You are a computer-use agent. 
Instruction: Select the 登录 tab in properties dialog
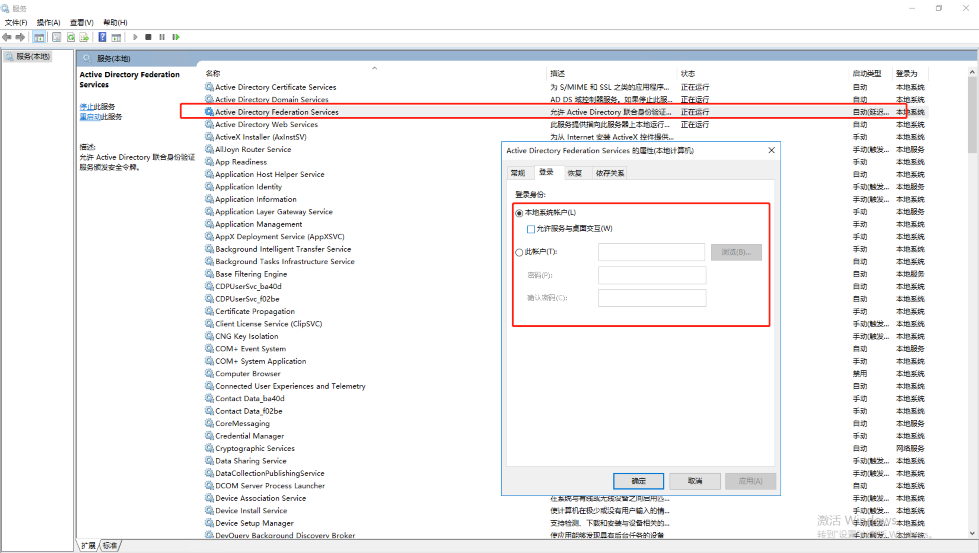click(546, 172)
